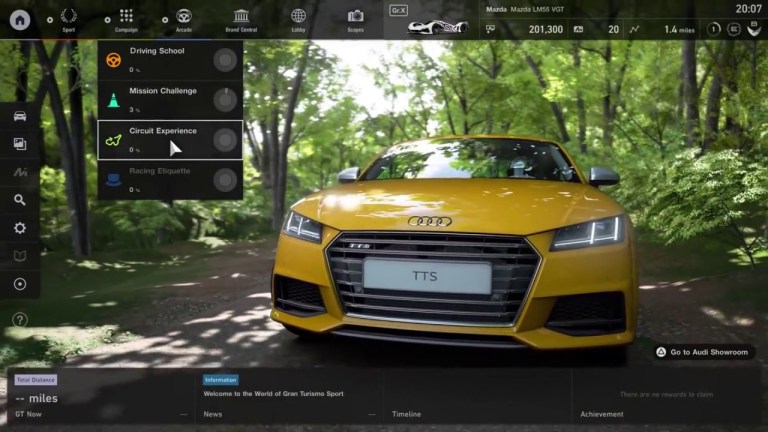Click the Mazda LM55 VGT car thumbnail

[438, 26]
